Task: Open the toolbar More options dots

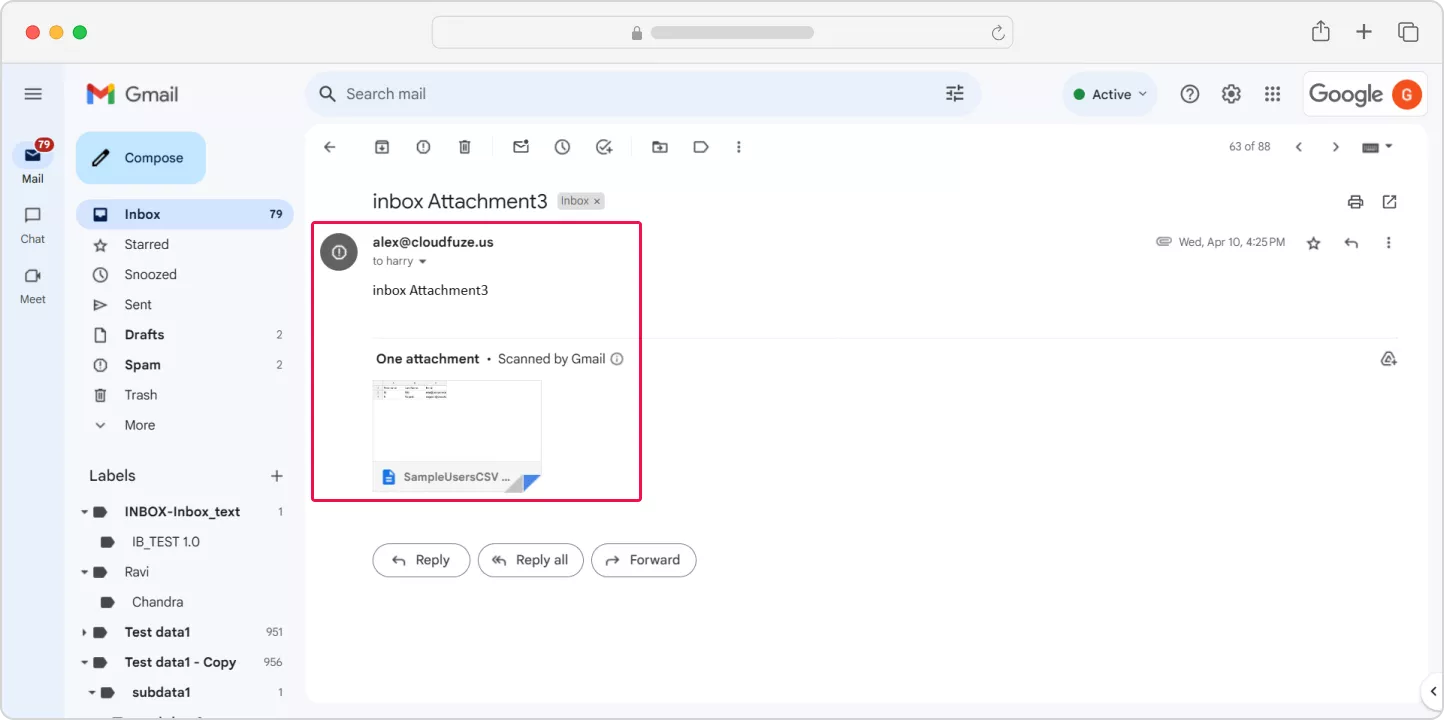Action: (x=739, y=147)
